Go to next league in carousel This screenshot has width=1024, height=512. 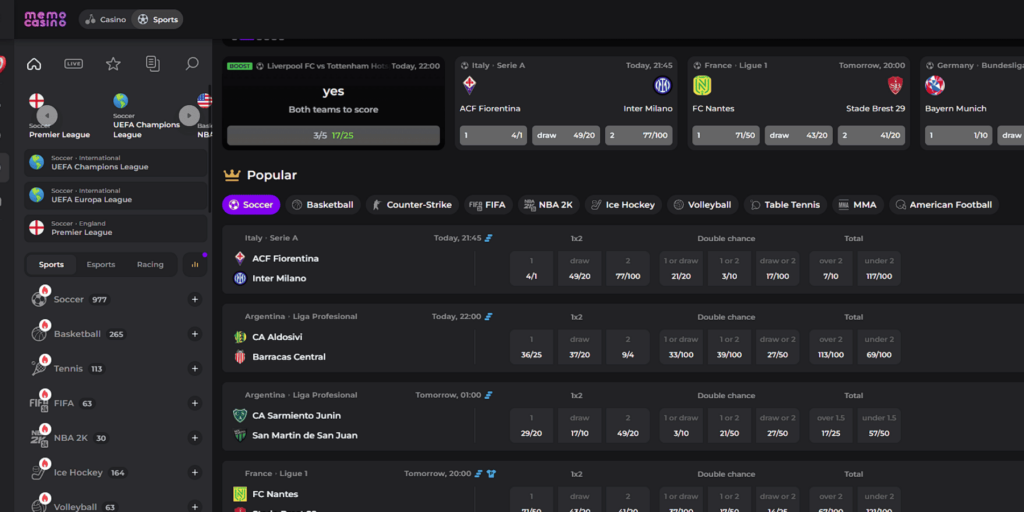click(x=189, y=116)
